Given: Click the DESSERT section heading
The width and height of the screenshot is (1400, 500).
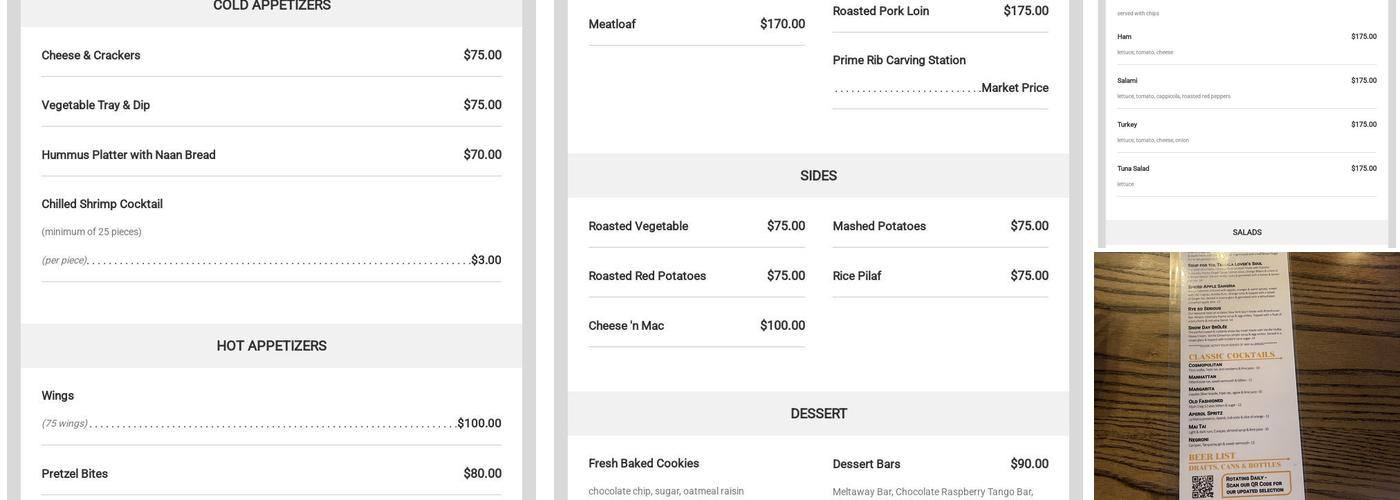Looking at the screenshot, I should (818, 414).
